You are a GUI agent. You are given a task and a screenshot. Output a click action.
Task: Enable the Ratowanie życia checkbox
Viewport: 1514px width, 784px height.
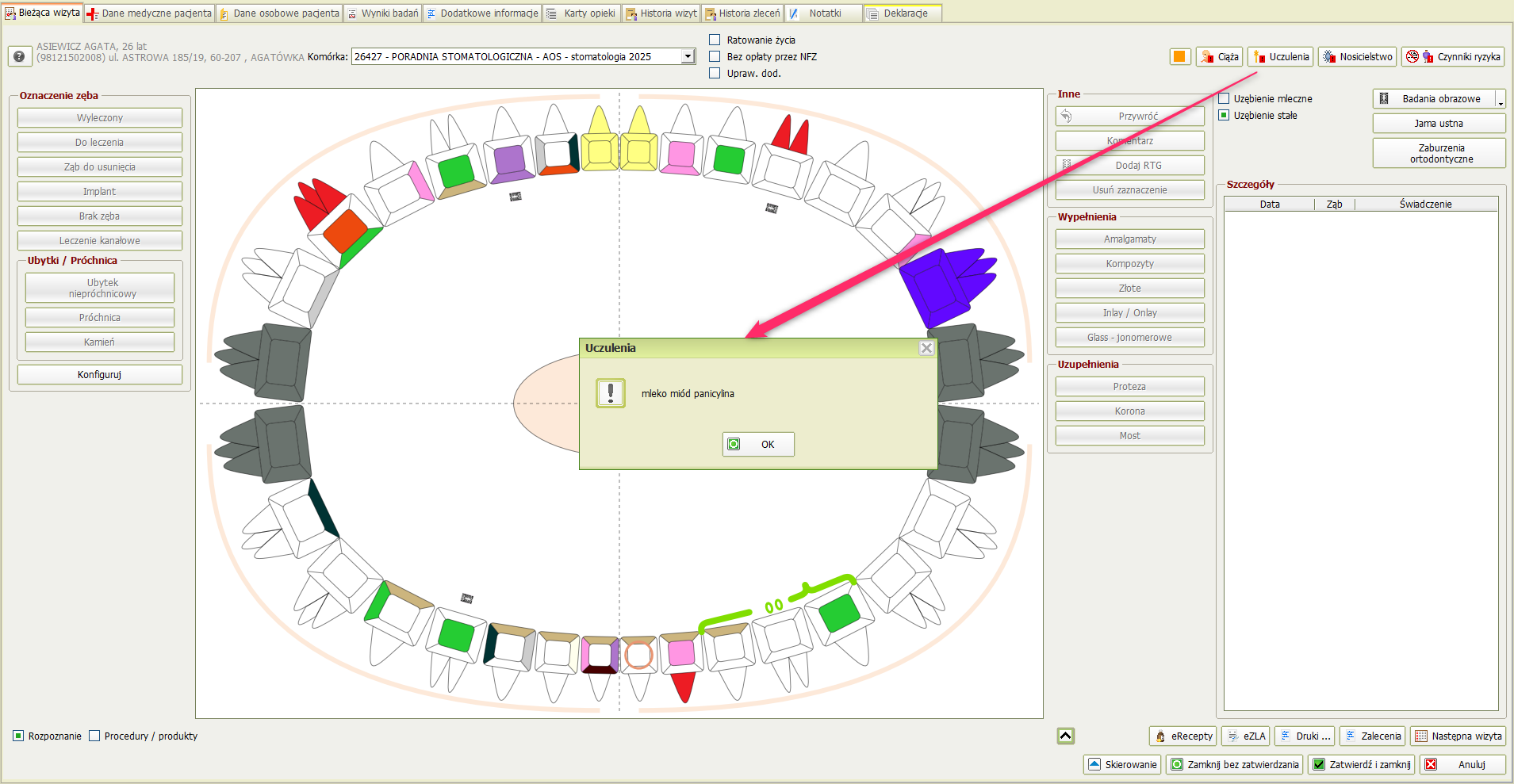click(715, 40)
